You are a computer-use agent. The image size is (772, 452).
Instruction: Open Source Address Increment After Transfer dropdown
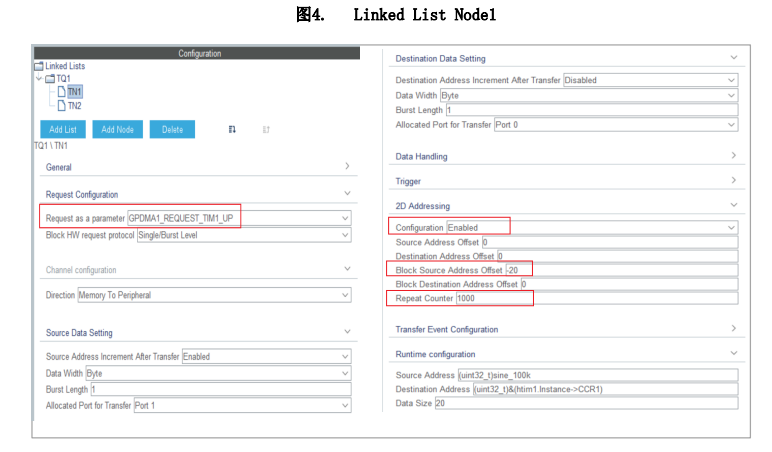click(345, 356)
